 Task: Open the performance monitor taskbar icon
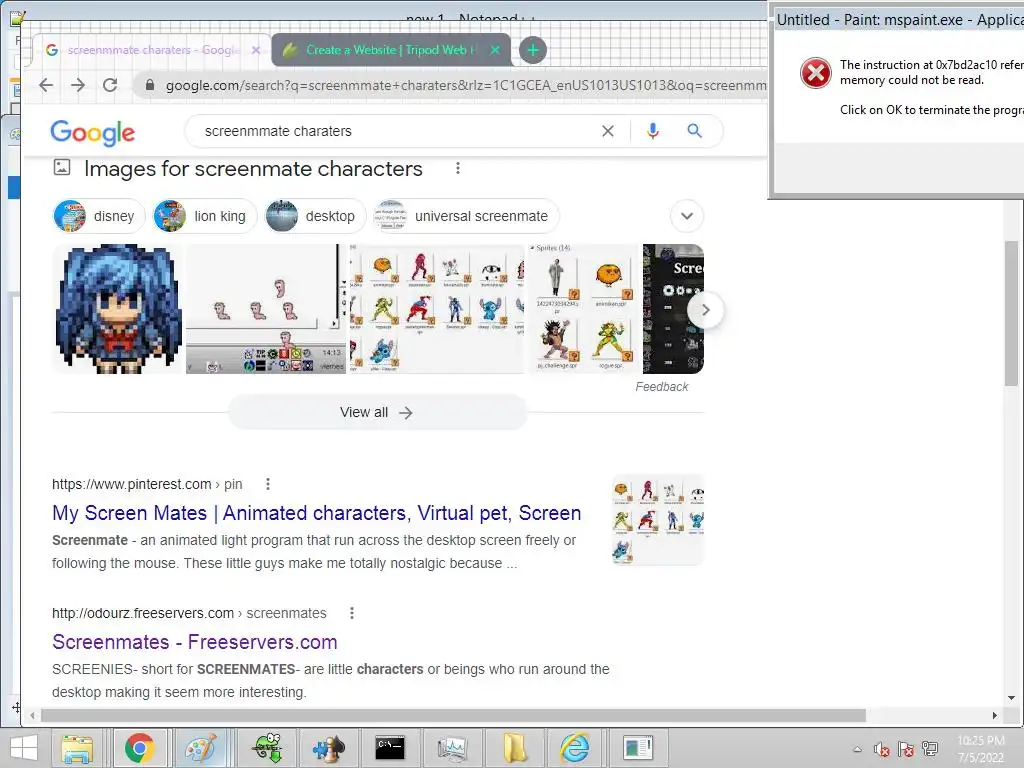click(452, 748)
